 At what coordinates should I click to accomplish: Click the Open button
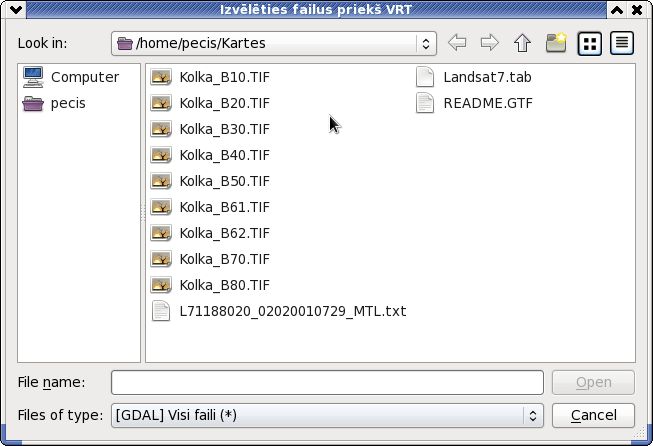[x=593, y=382]
